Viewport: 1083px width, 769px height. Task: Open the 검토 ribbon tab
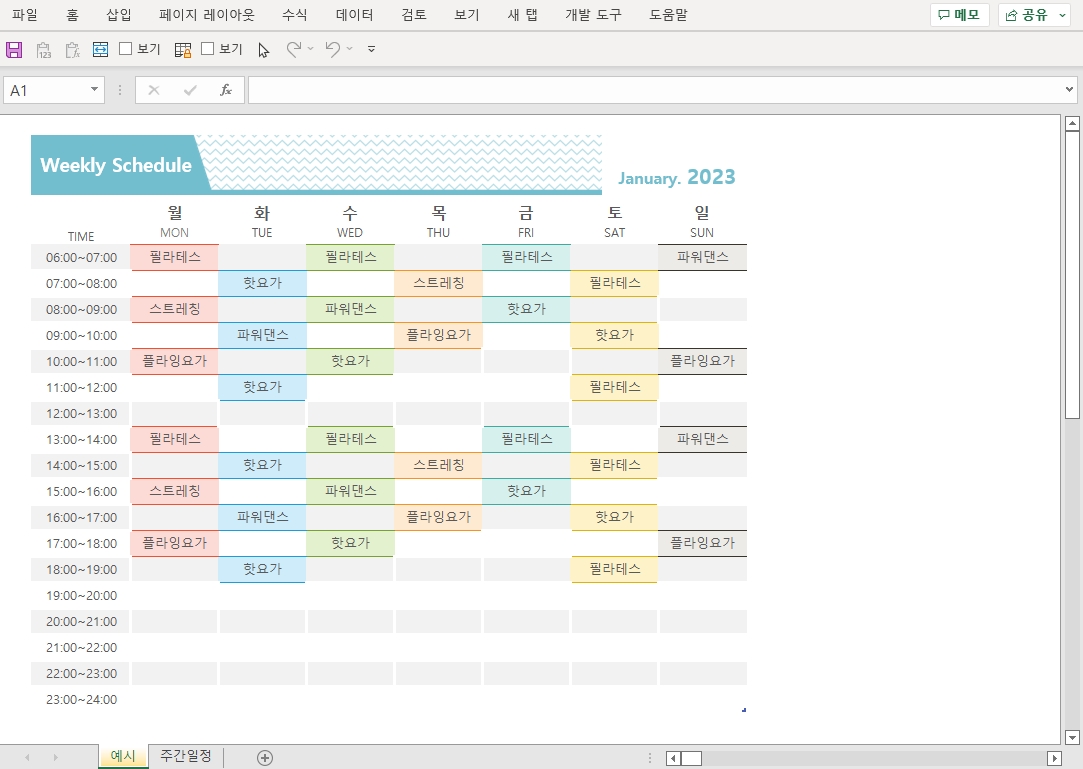point(414,15)
